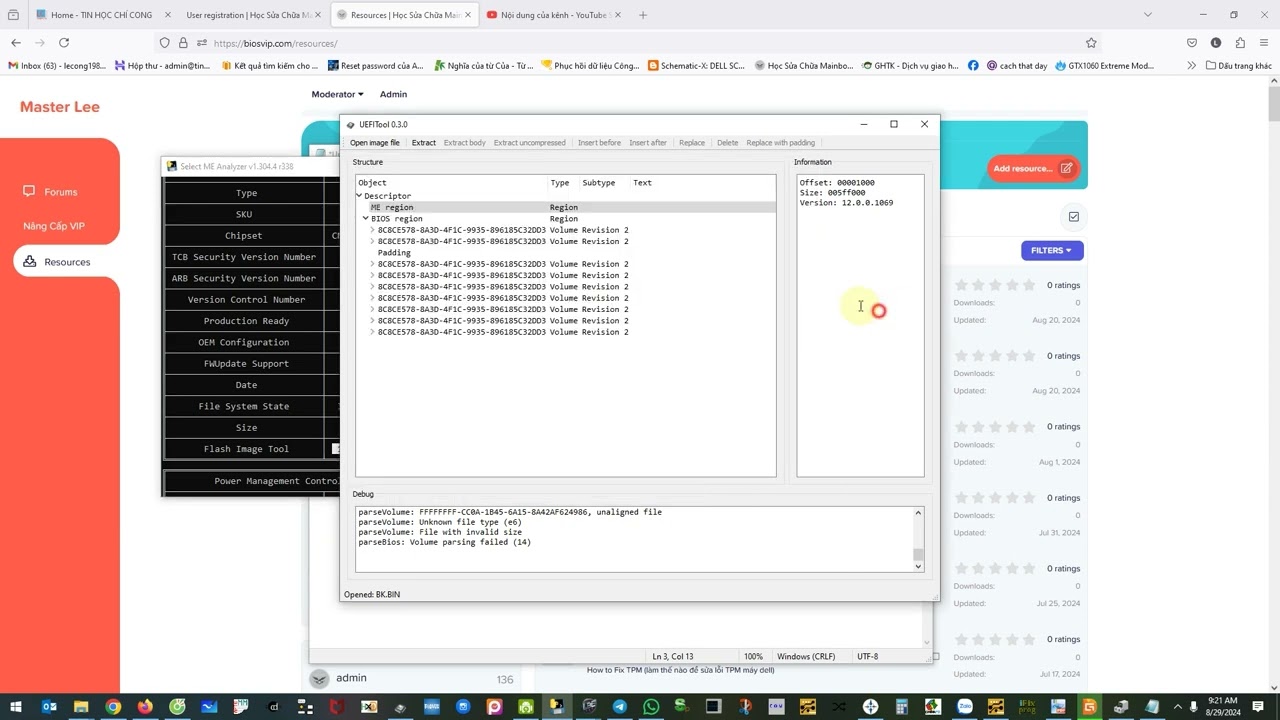This screenshot has height=720, width=1280.
Task: Open the Nâng Cấp VIP link
Action: [x=54, y=226]
